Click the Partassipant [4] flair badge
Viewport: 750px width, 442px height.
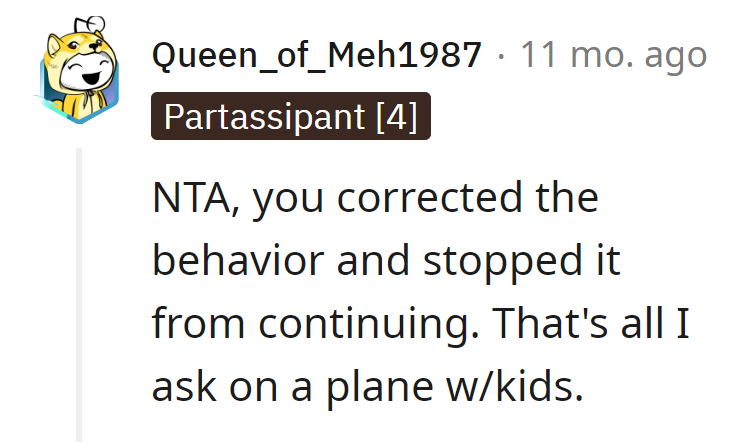coord(291,116)
